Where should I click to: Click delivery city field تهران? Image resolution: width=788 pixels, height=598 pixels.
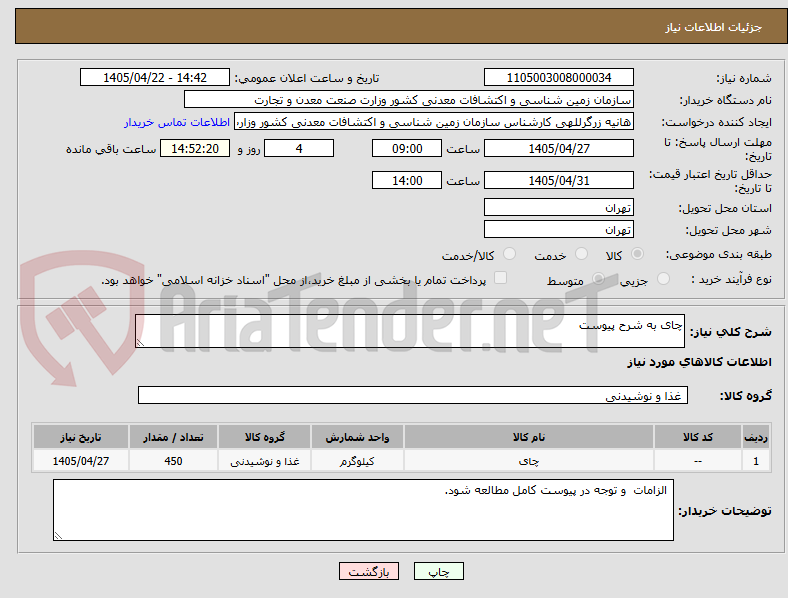click(x=558, y=229)
